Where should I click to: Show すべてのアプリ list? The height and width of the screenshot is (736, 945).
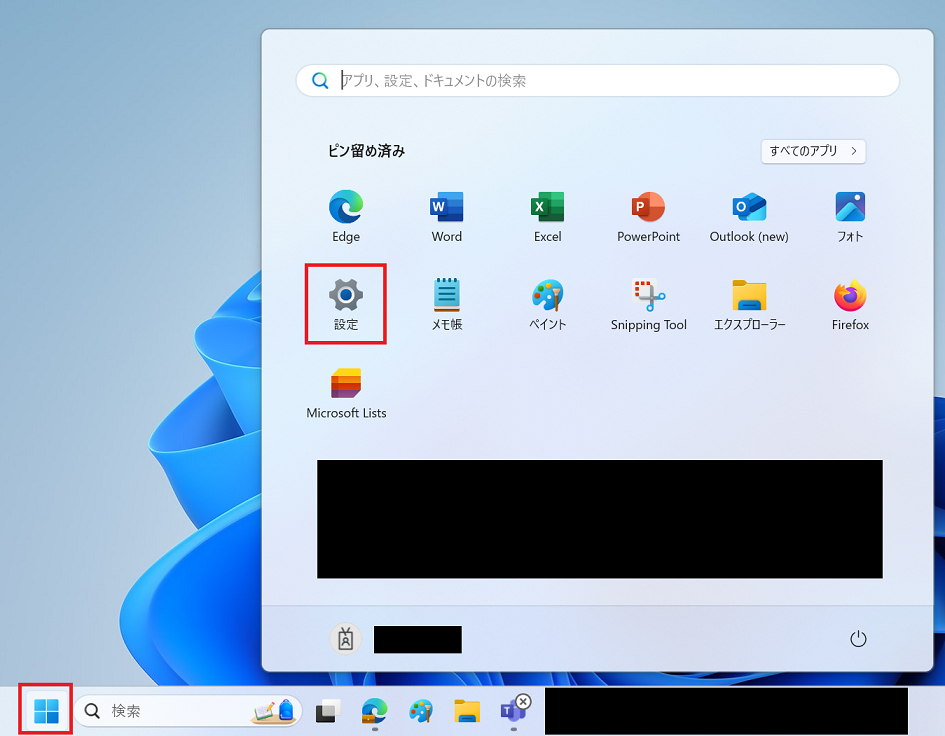813,151
